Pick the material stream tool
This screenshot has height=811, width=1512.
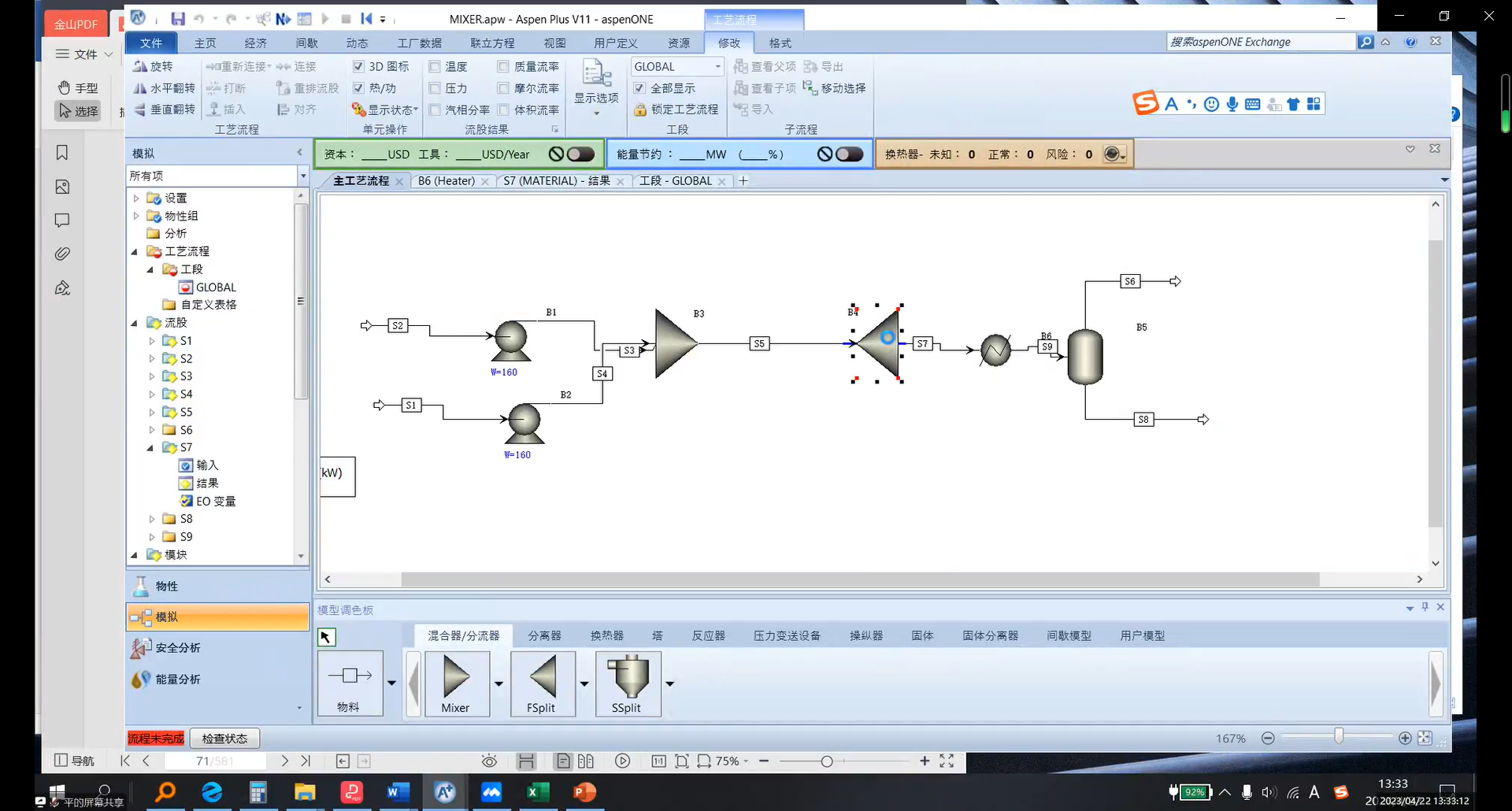[x=350, y=683]
